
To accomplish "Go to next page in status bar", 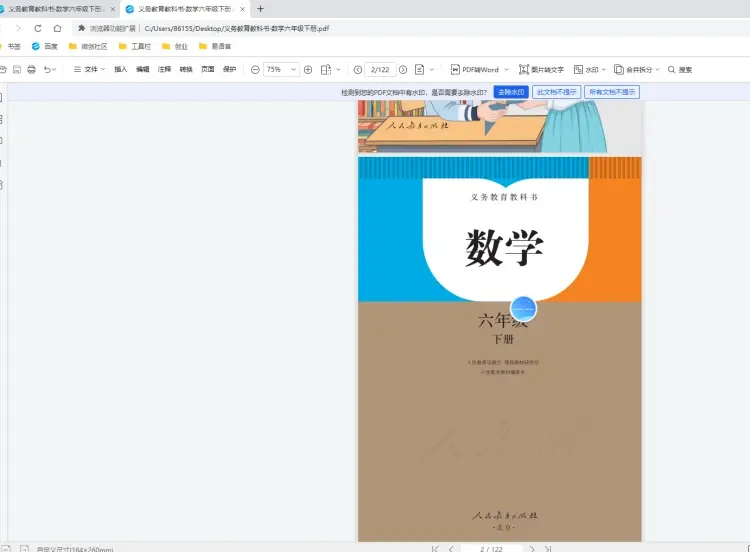I will (x=532, y=549).
